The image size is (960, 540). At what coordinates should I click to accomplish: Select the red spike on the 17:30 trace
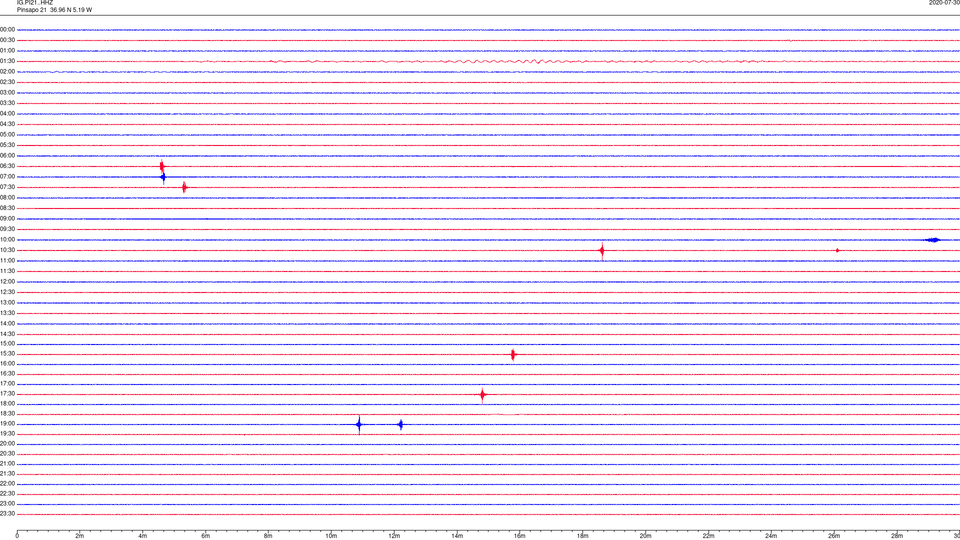482,395
